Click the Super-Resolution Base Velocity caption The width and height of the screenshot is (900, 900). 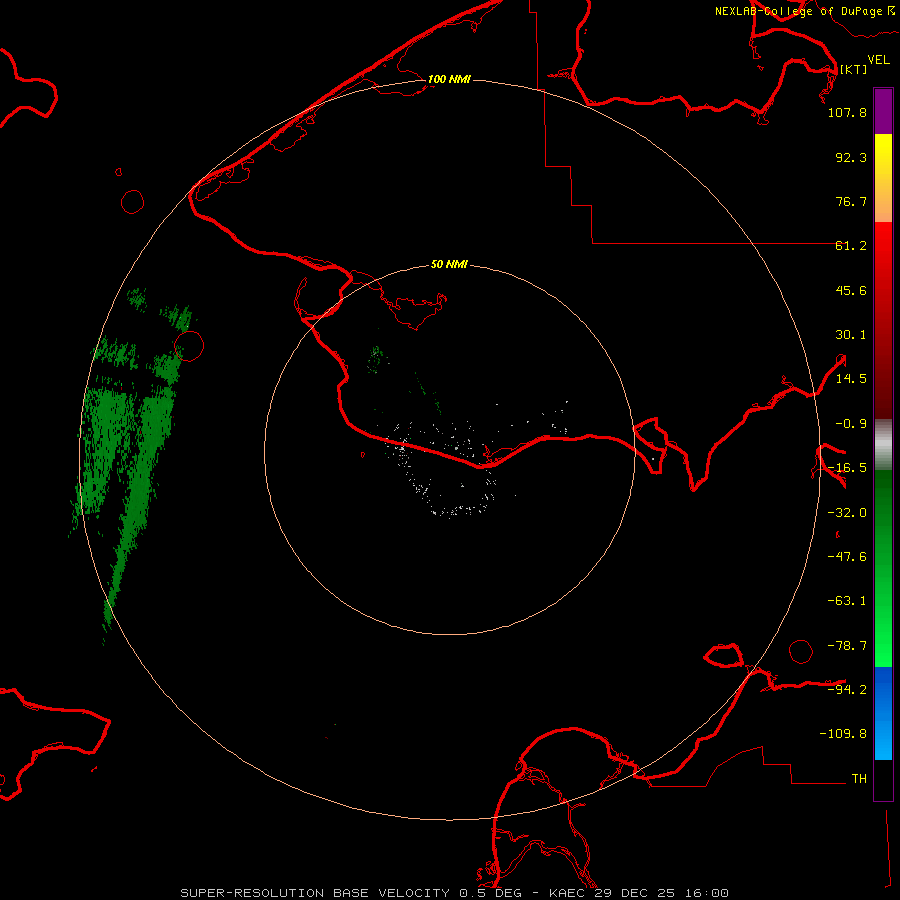455,893
